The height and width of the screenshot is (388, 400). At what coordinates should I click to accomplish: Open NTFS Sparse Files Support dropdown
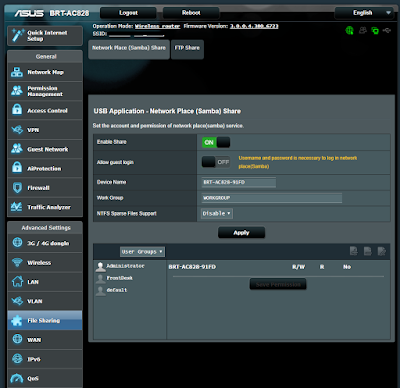pos(217,213)
